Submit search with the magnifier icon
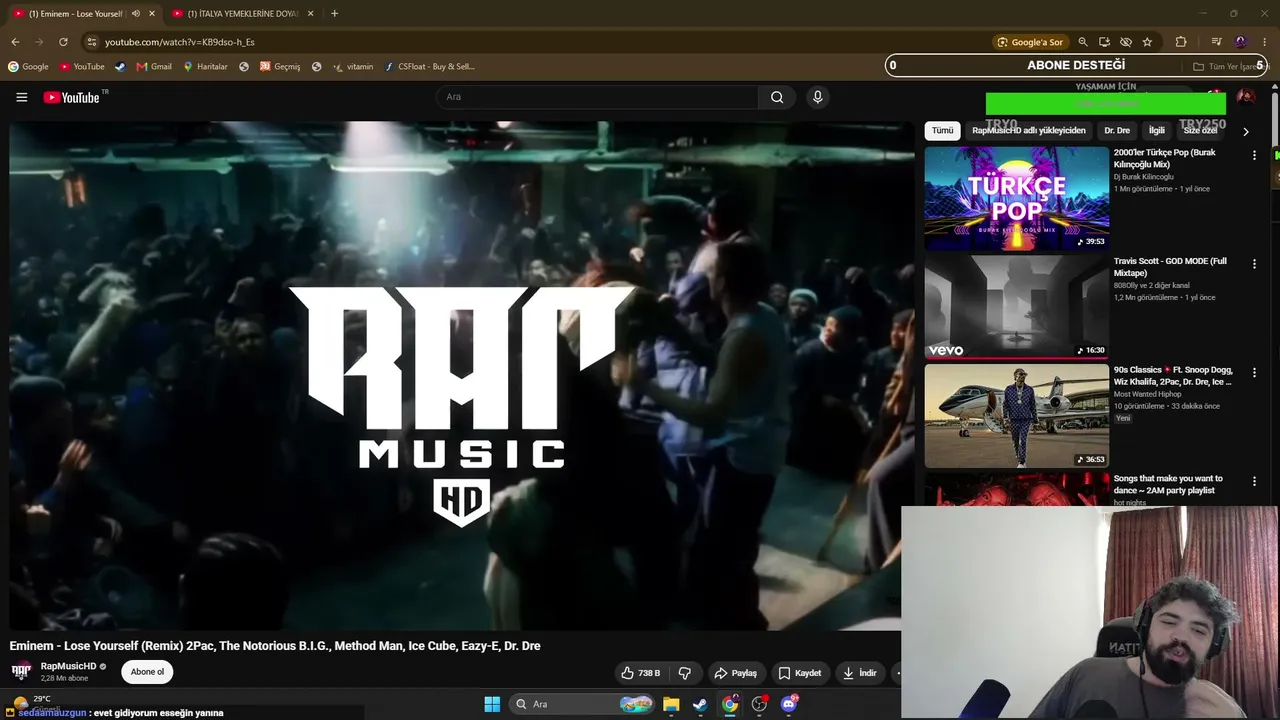Viewport: 1280px width, 720px height. click(x=777, y=97)
